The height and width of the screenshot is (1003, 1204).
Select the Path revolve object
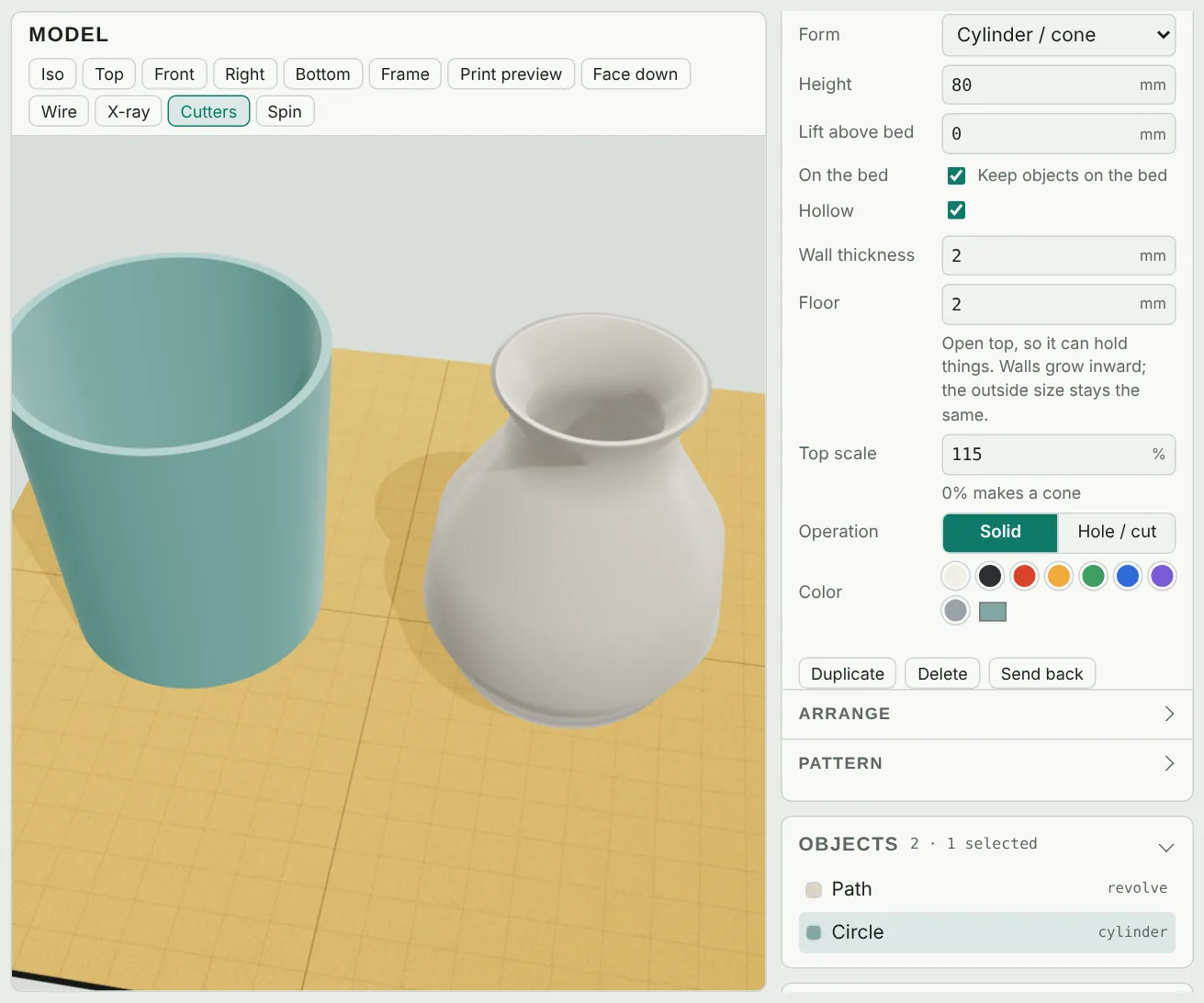(x=986, y=889)
